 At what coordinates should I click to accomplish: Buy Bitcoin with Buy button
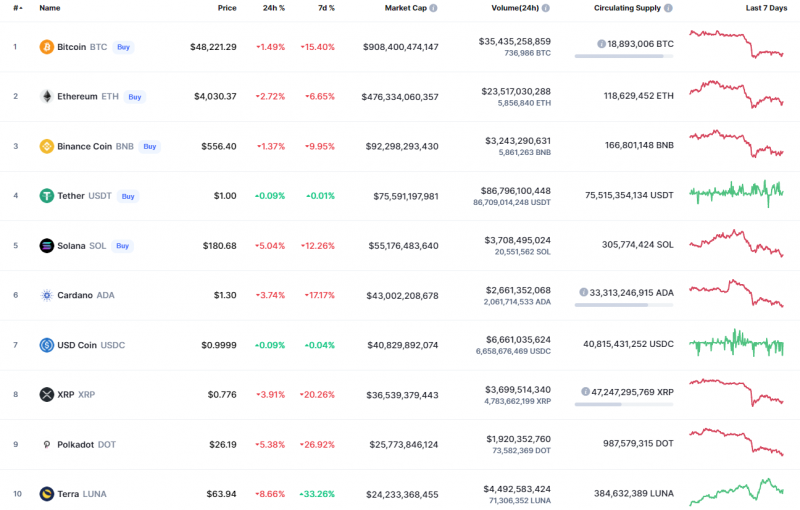coord(123,47)
